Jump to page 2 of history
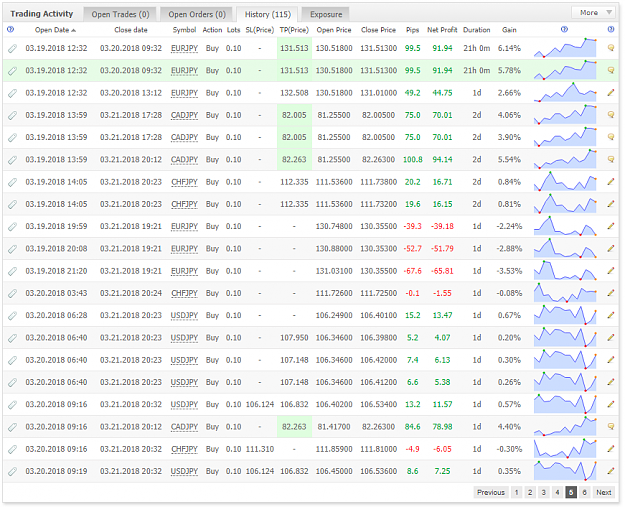 pos(530,492)
